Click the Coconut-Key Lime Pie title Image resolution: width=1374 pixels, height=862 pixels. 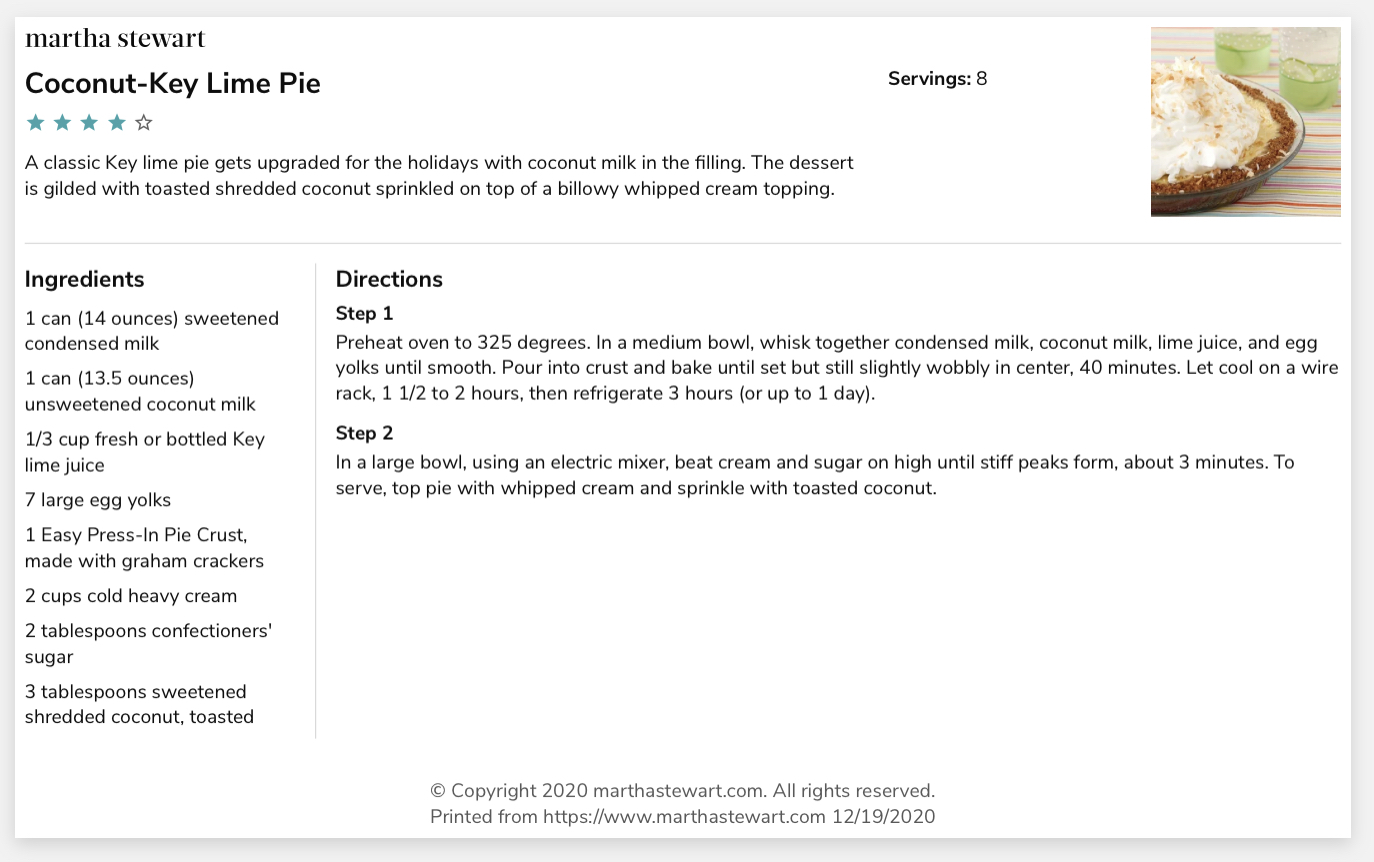(173, 83)
